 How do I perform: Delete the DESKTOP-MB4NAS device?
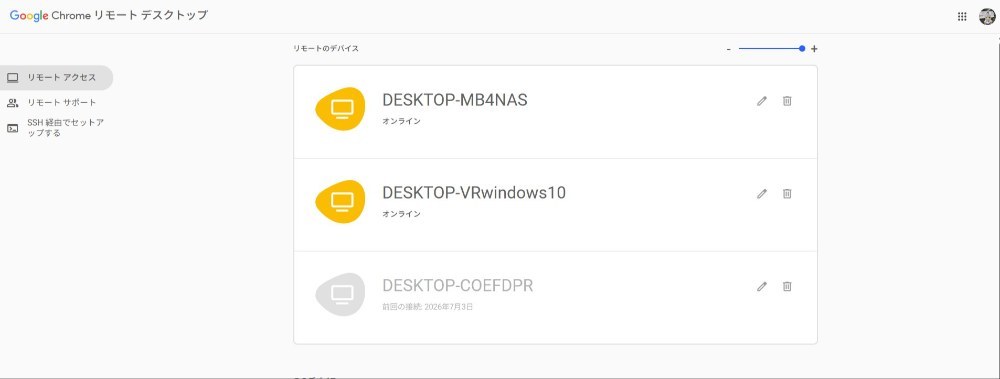787,101
